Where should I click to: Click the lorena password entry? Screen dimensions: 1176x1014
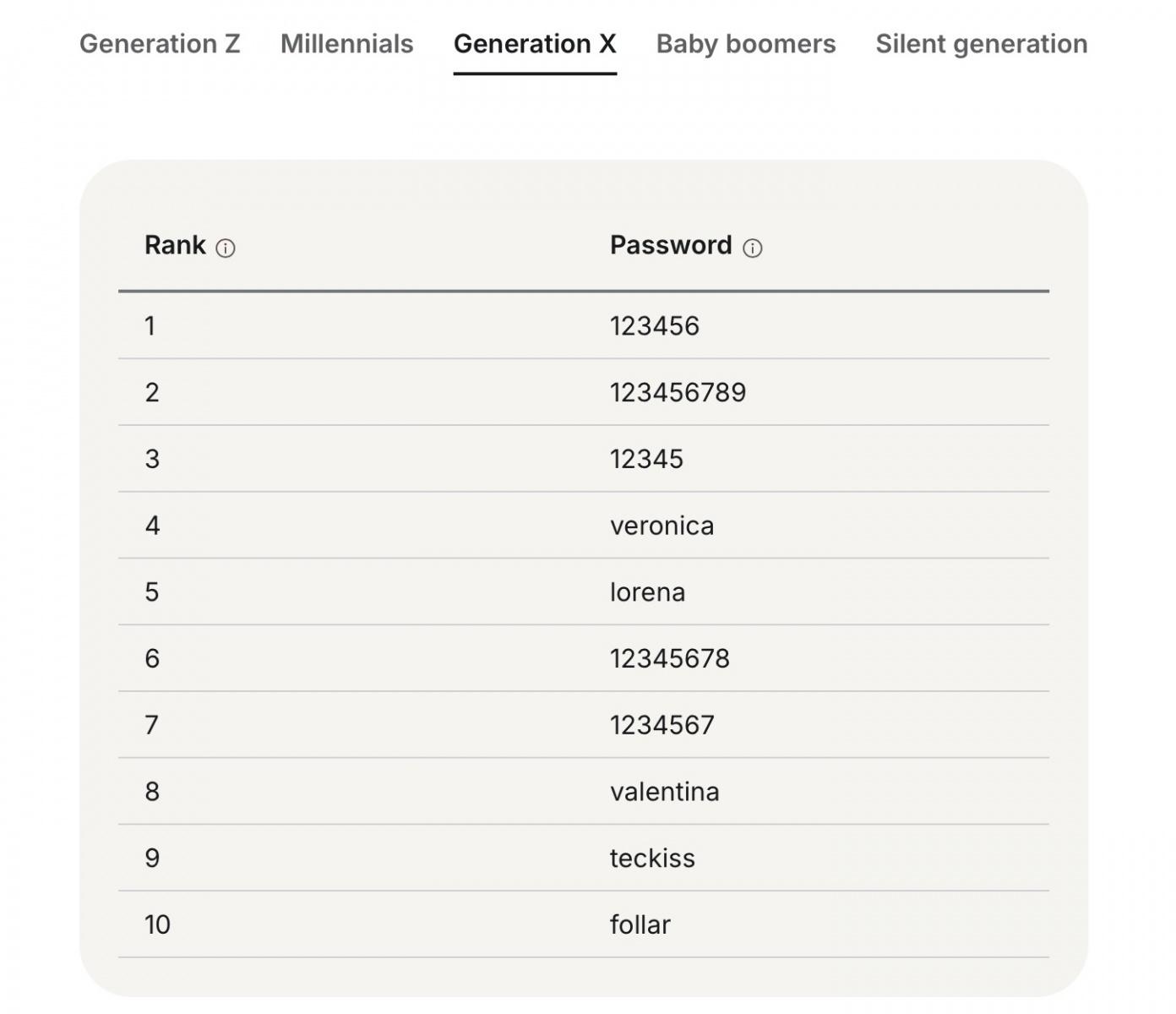647,592
